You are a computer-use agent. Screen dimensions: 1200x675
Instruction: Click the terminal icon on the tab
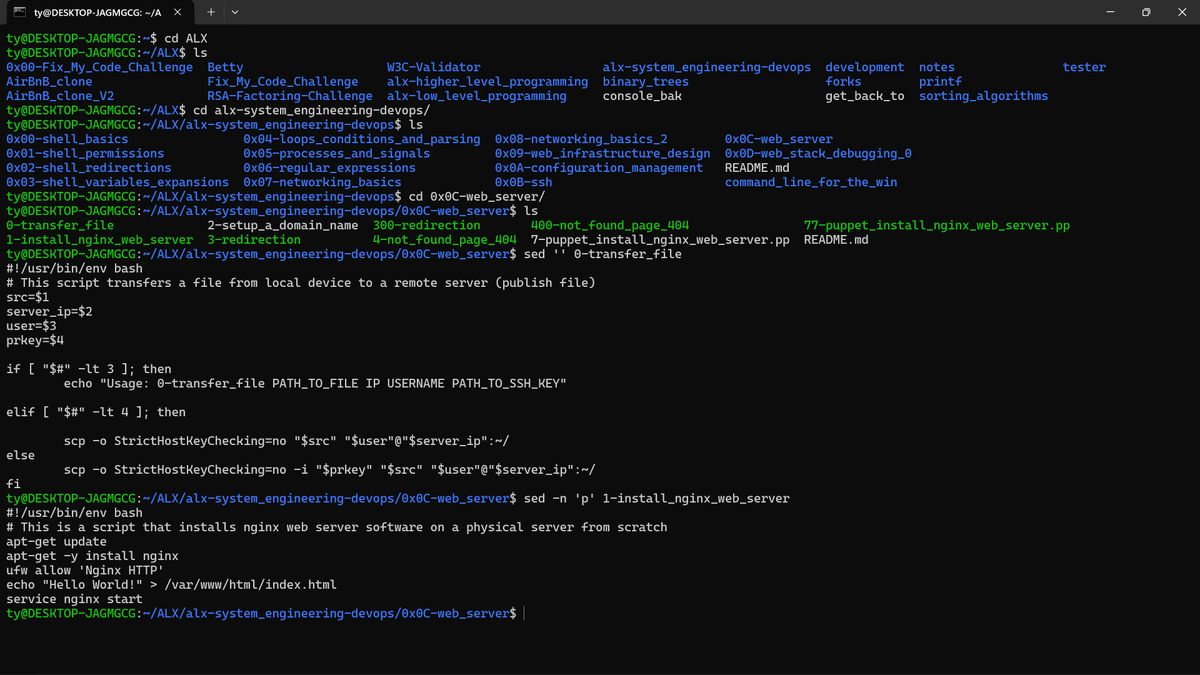click(20, 12)
